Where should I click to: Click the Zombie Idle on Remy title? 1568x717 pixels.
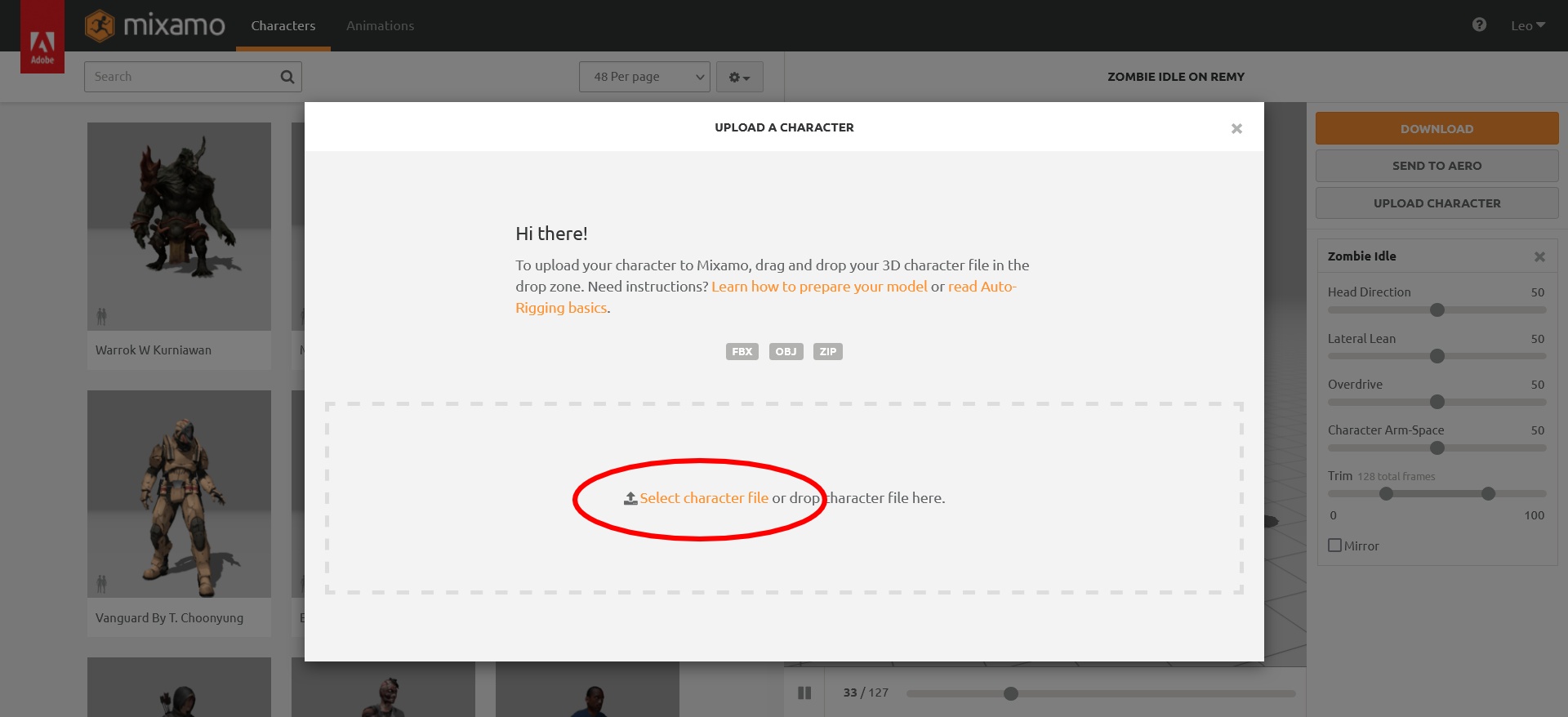[x=1176, y=77]
